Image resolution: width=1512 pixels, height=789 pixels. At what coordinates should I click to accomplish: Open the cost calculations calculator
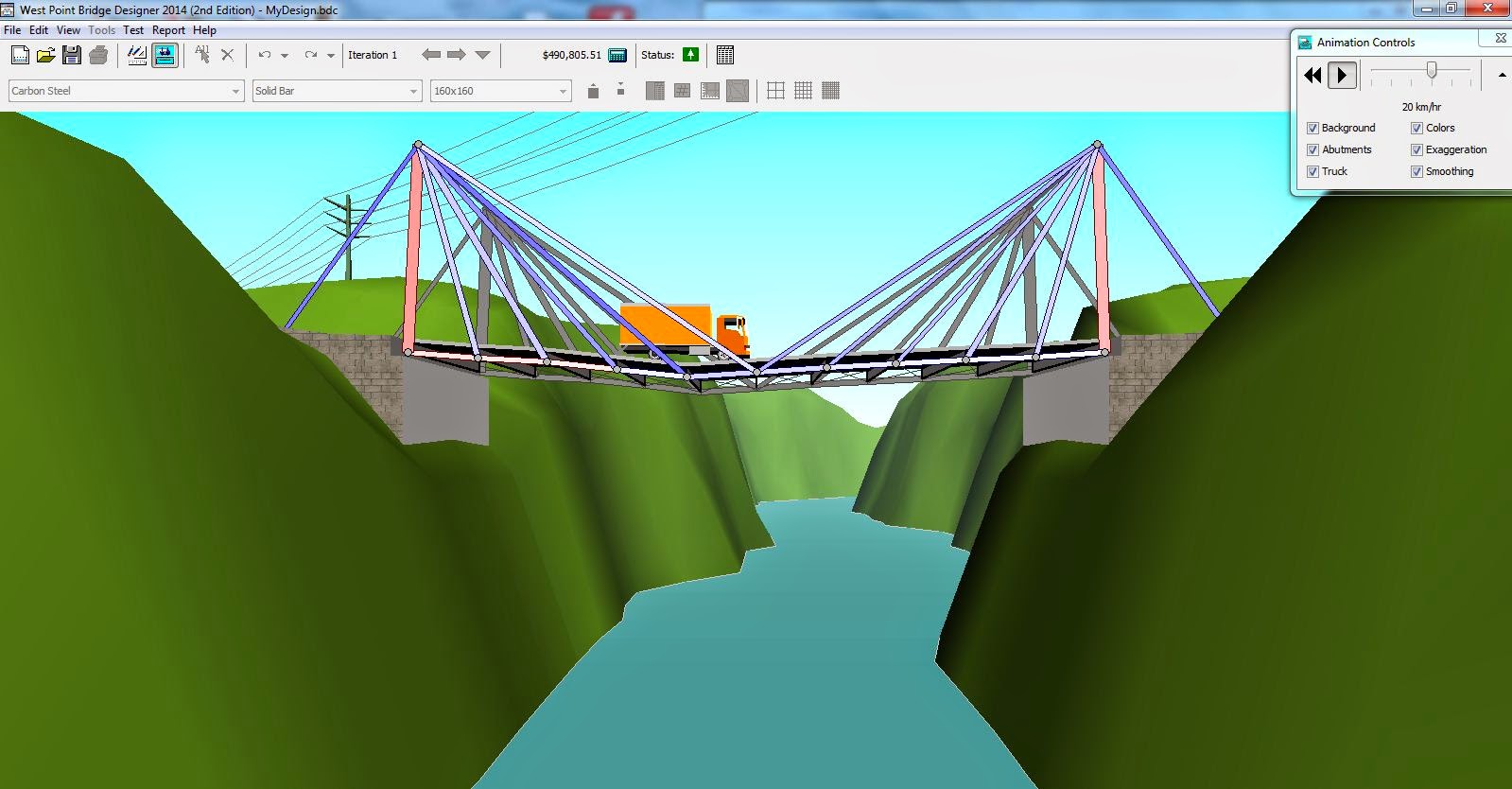(x=617, y=55)
